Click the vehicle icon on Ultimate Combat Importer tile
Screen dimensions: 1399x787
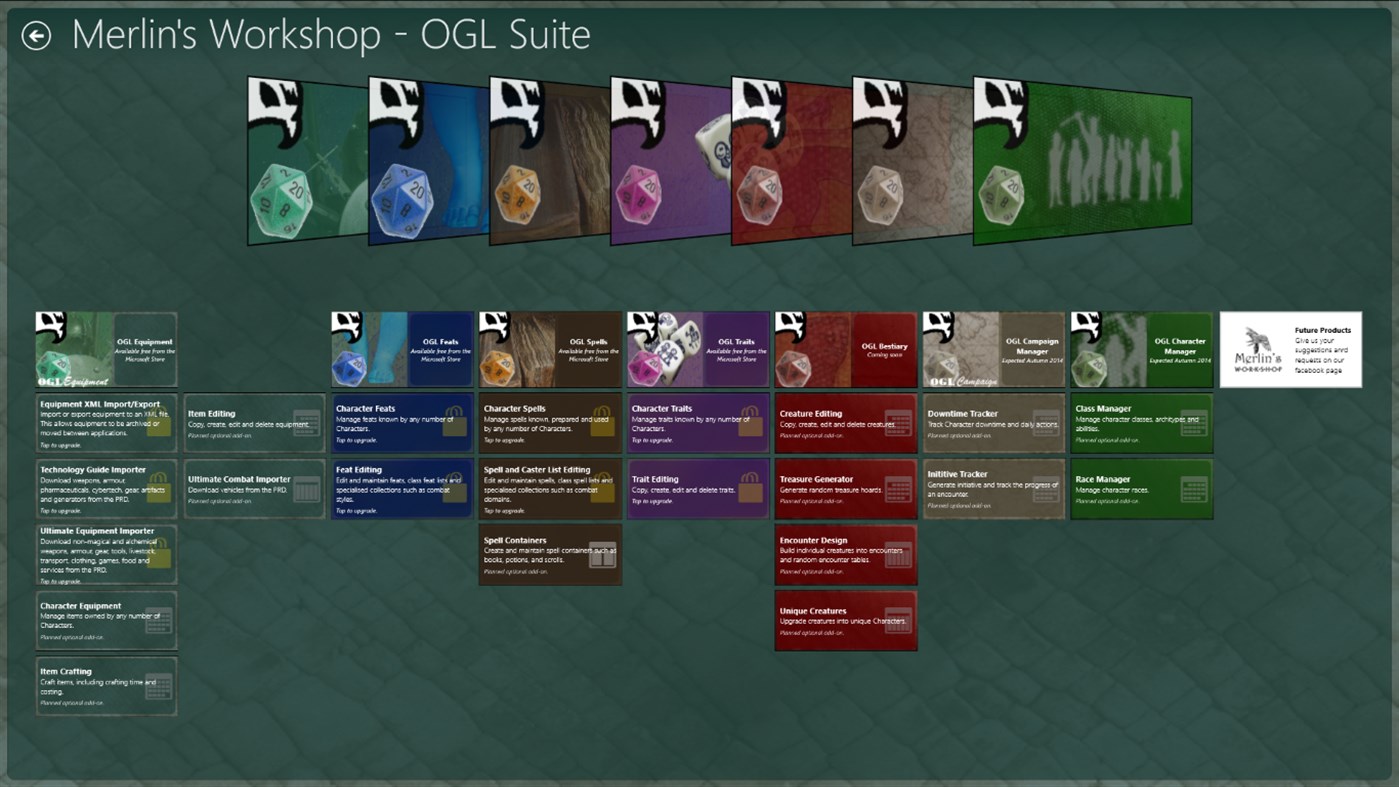coord(306,490)
